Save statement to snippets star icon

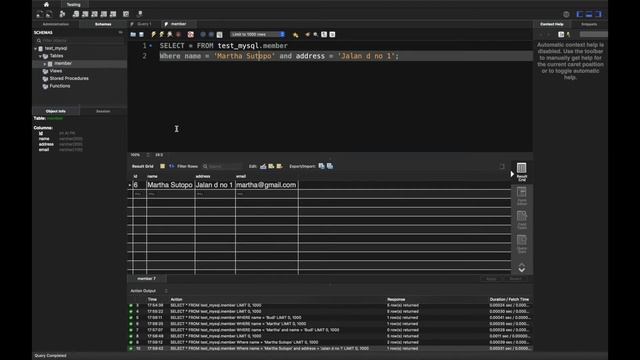(296, 35)
